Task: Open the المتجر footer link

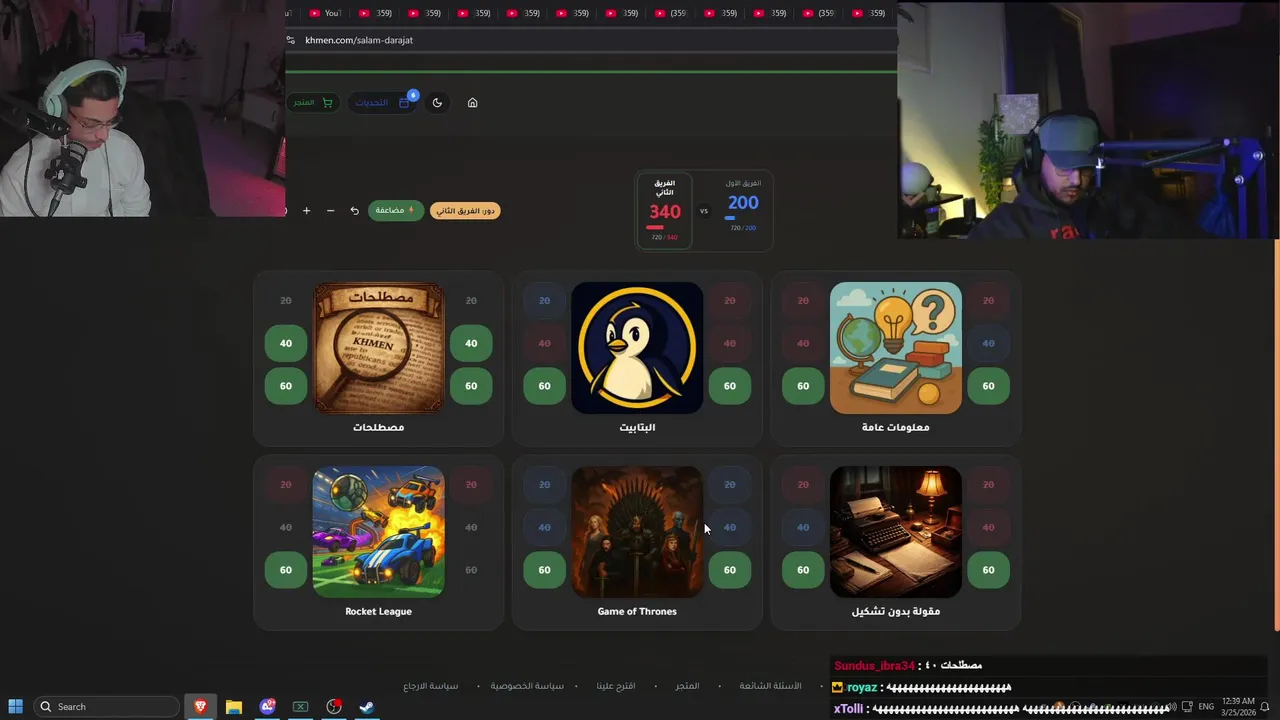Action: (x=687, y=686)
